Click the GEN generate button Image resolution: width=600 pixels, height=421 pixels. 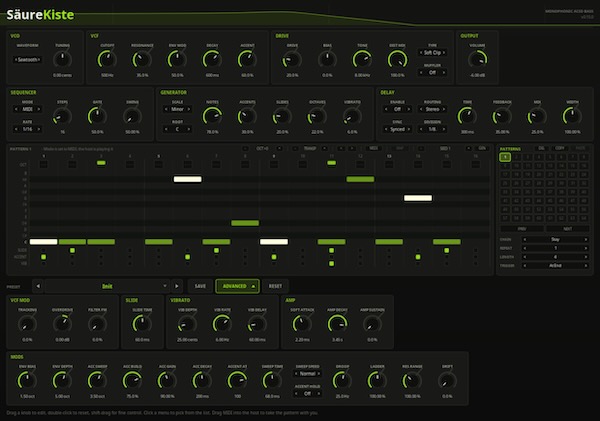click(x=482, y=148)
